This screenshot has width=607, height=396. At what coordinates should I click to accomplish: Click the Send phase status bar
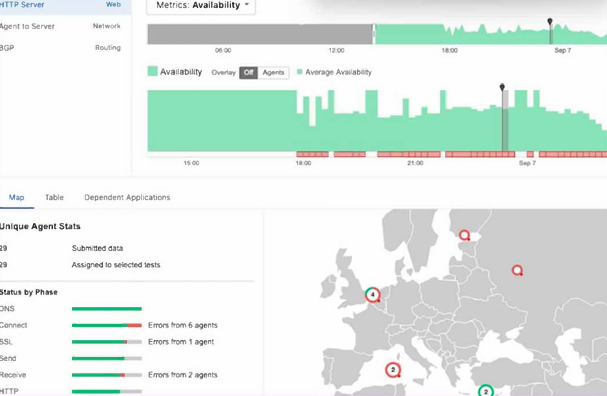coord(107,358)
